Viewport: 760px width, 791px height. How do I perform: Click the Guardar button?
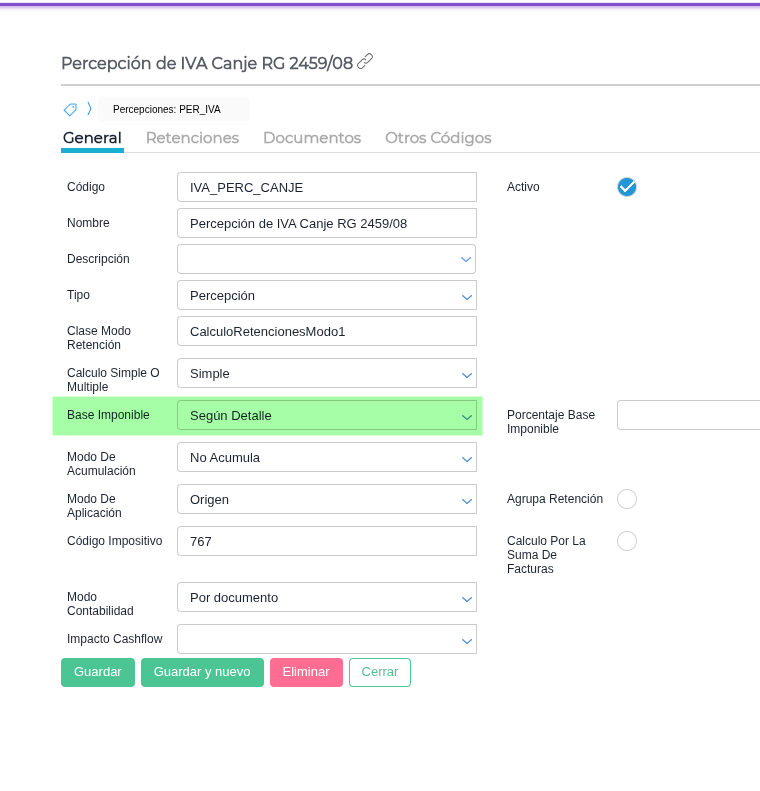coord(98,672)
